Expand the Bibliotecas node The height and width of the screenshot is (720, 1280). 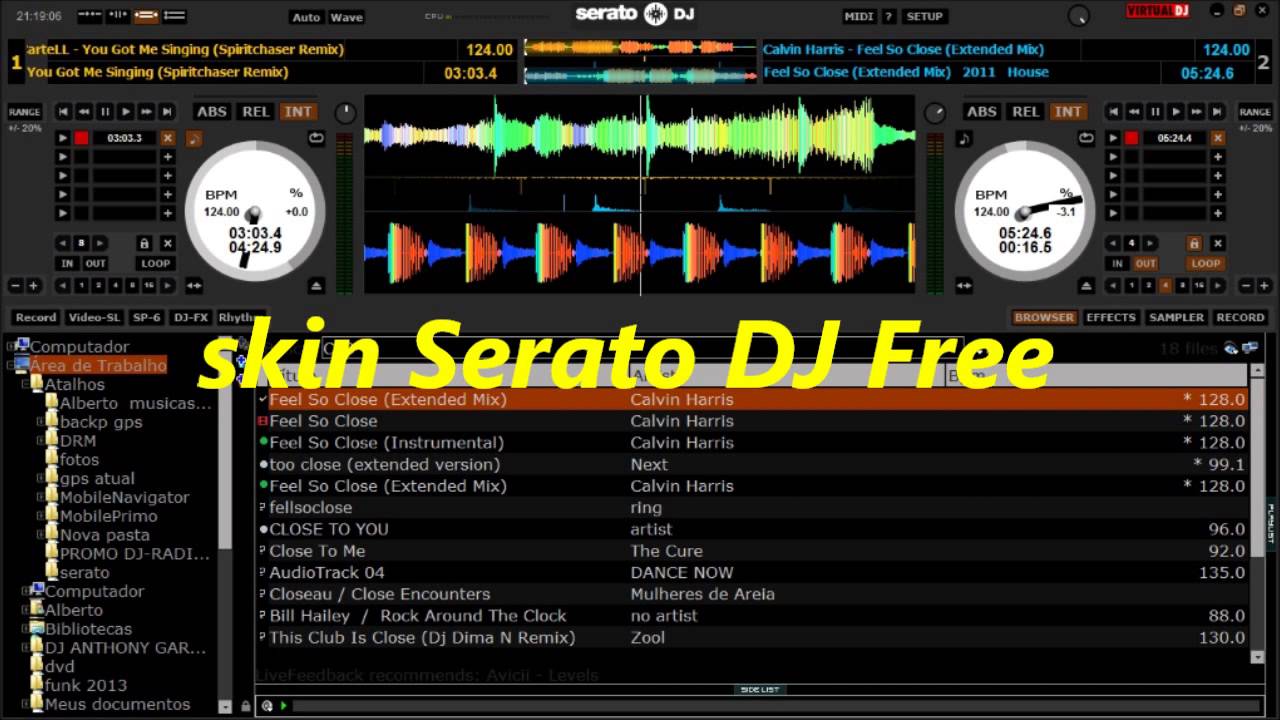(25, 629)
